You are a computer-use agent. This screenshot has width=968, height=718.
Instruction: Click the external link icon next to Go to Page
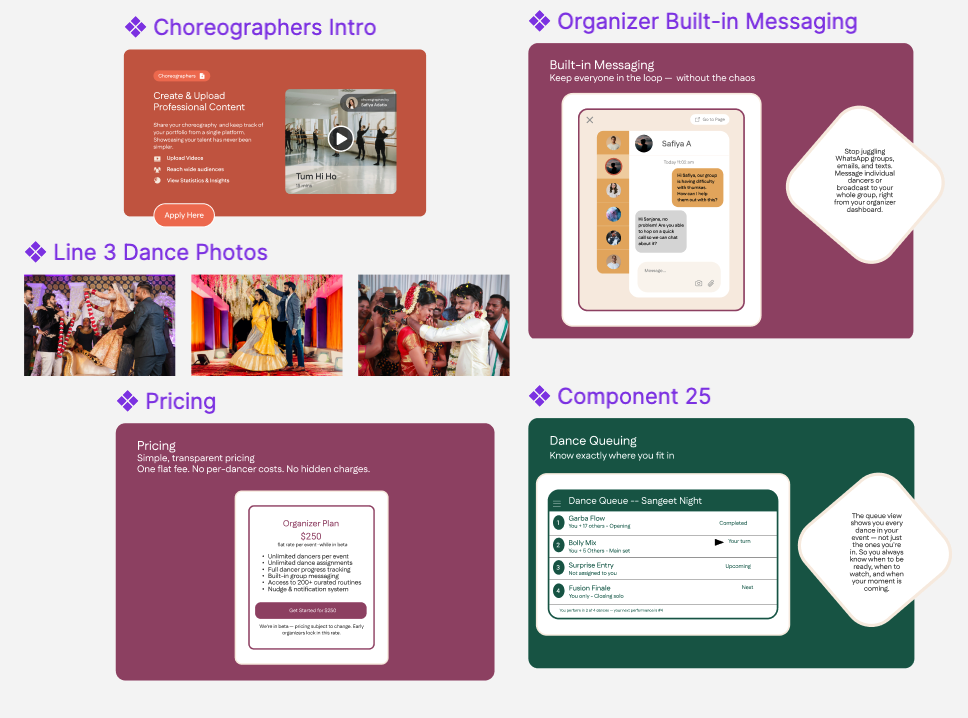pyautogui.click(x=696, y=119)
